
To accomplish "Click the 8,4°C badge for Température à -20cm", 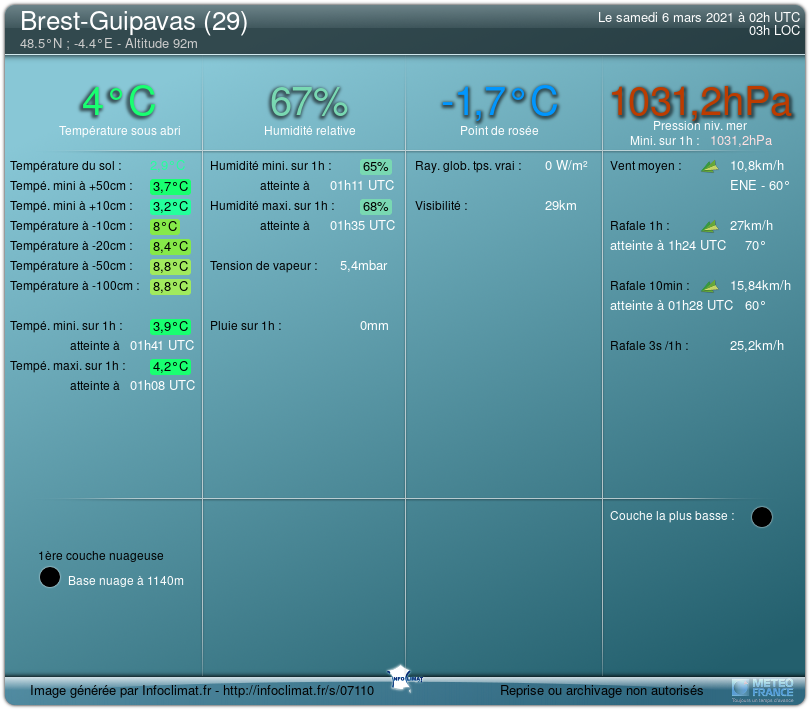I will (x=170, y=246).
